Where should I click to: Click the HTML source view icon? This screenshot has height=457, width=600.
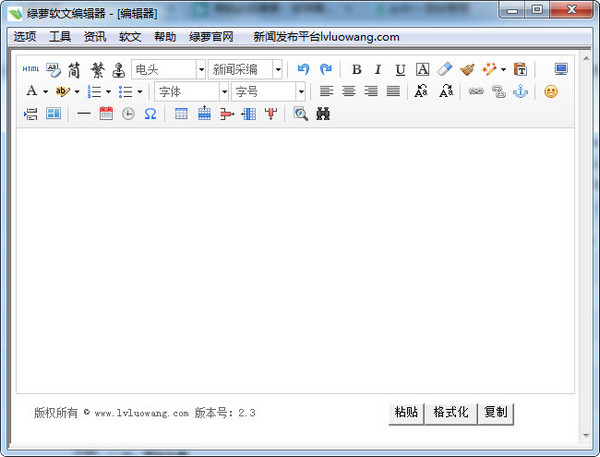(31, 70)
